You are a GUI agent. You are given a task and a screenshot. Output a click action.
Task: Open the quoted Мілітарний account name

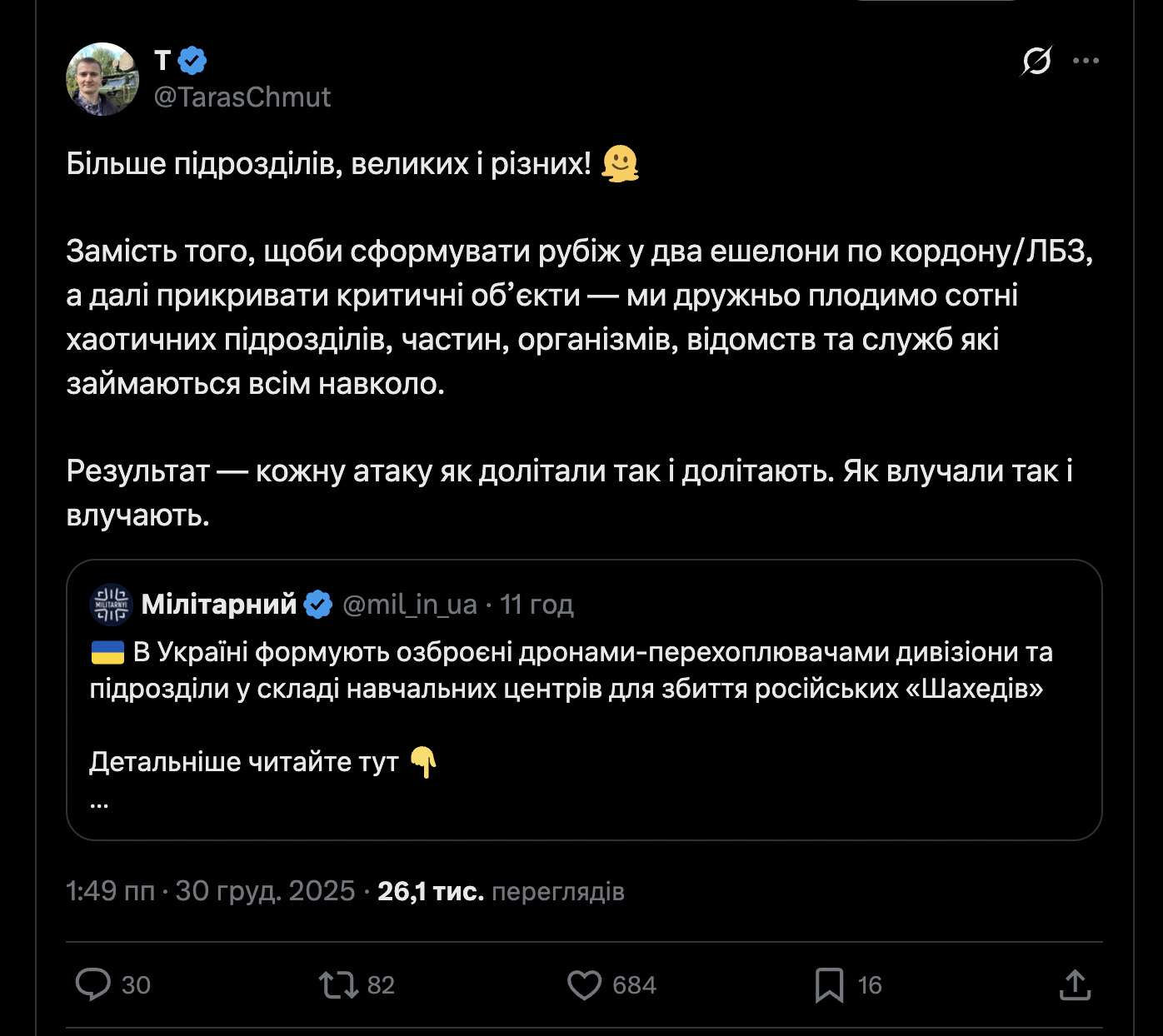(x=219, y=604)
